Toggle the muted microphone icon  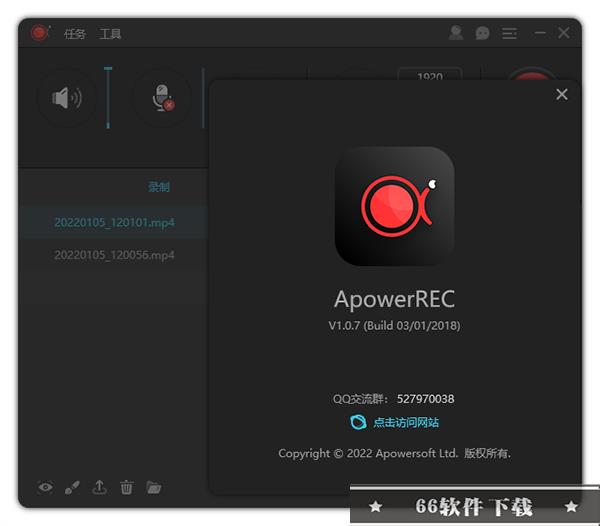tap(162, 98)
